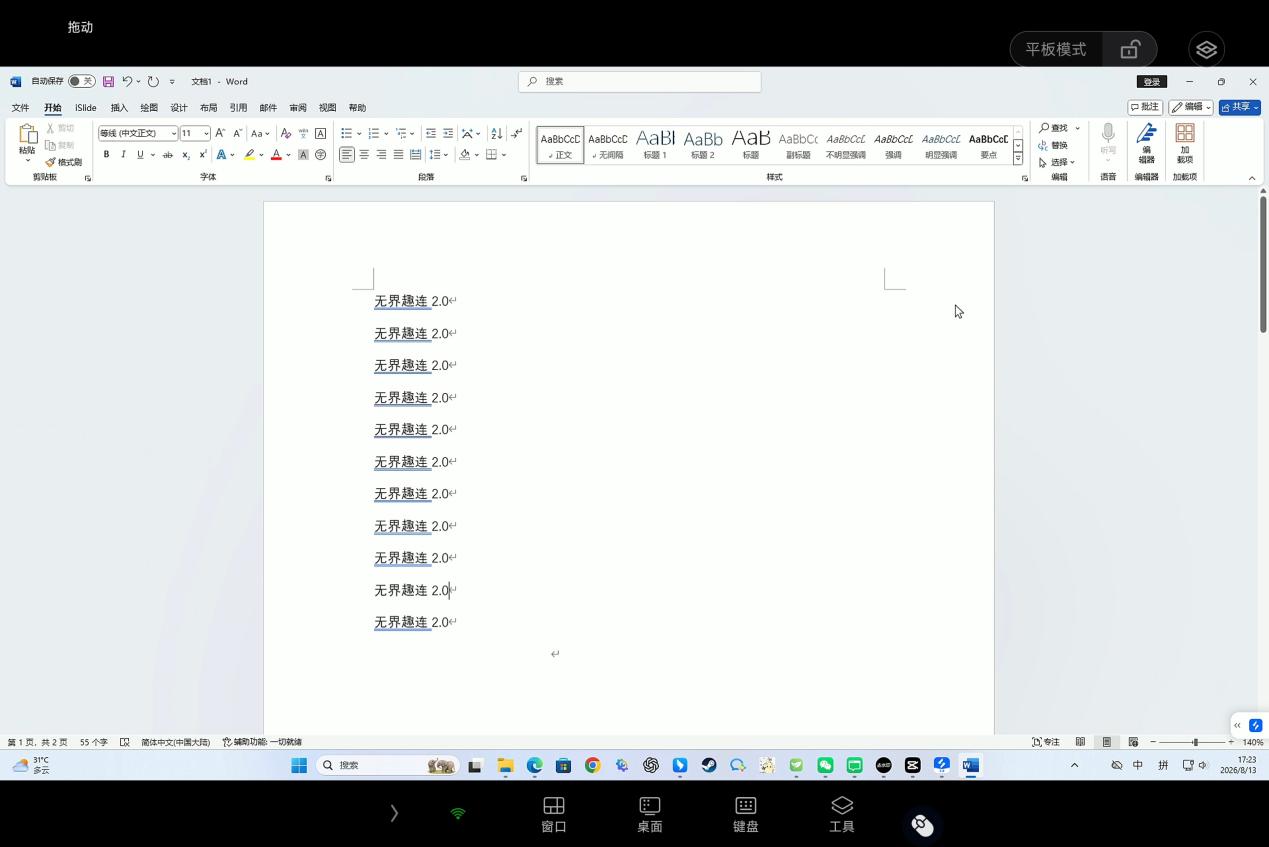
Task: Toggle superscript formatting
Action: (203, 155)
